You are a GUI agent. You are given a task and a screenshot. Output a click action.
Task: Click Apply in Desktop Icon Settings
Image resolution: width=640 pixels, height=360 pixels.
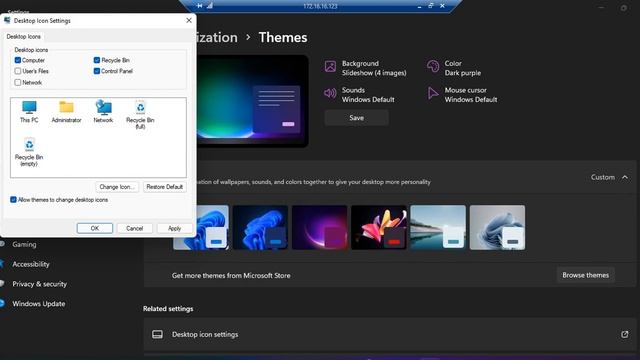click(174, 228)
